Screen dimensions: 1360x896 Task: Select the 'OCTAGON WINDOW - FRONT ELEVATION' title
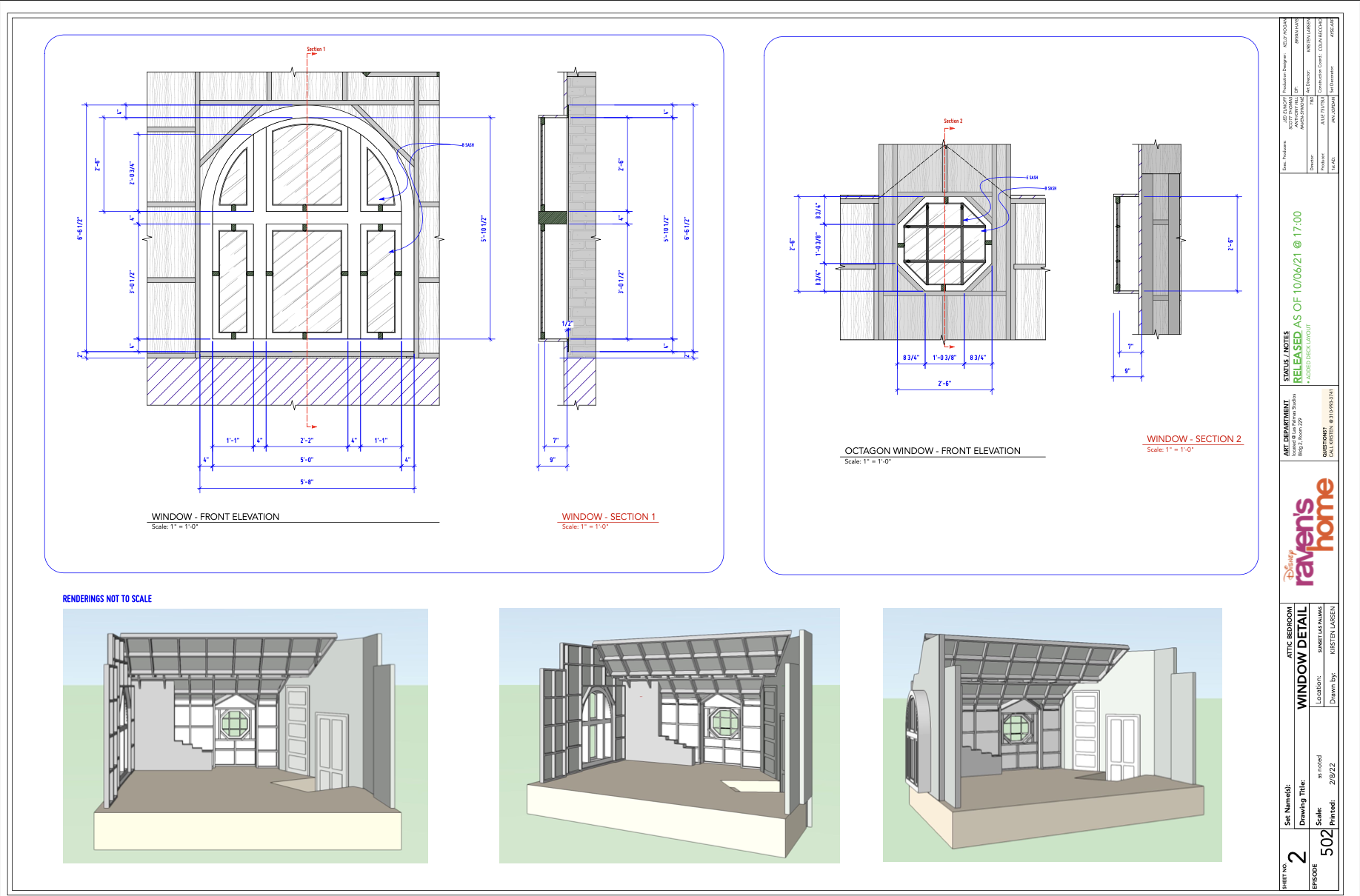click(933, 450)
